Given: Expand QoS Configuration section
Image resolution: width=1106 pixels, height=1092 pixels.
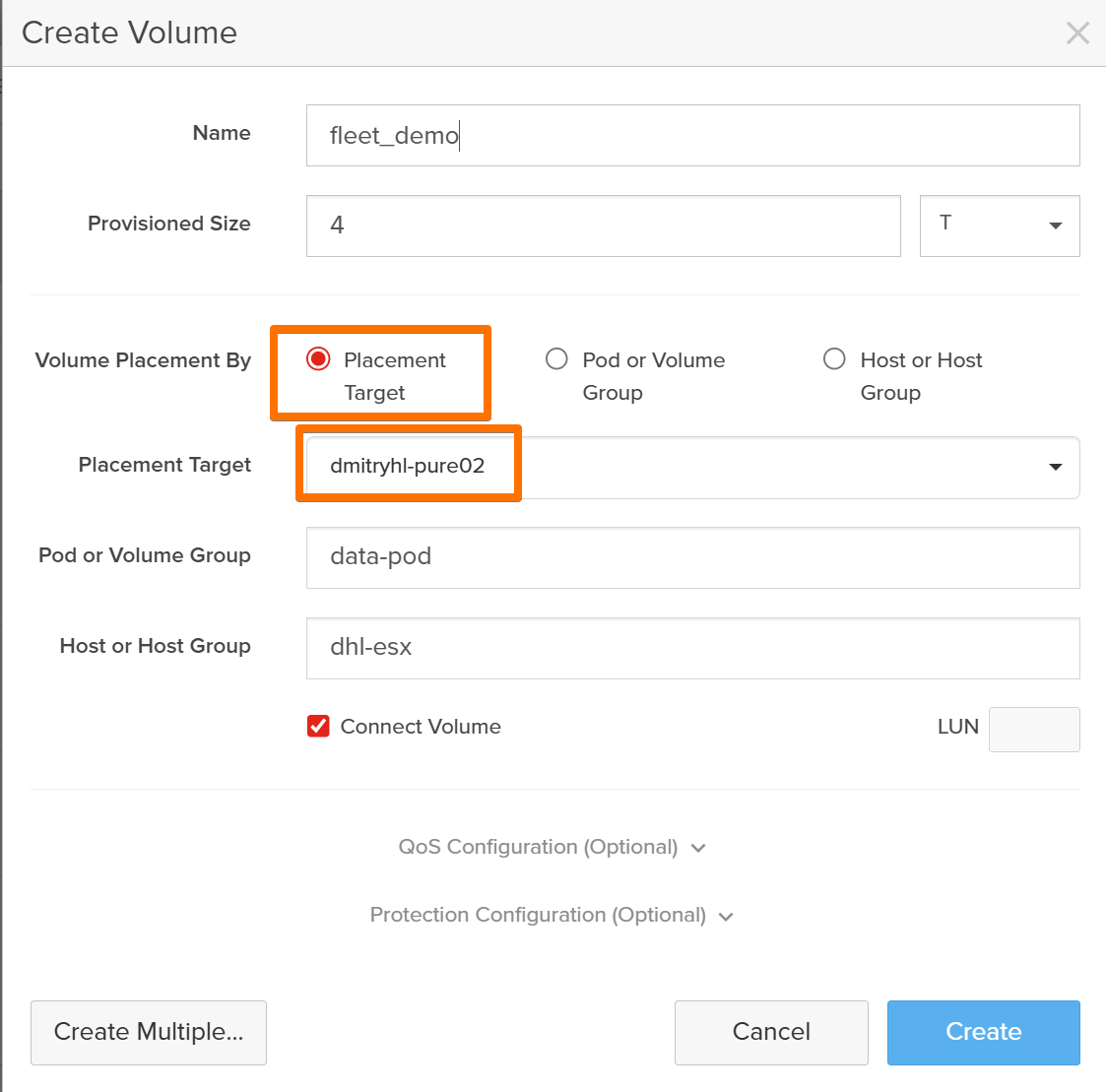Looking at the screenshot, I should click(x=538, y=847).
